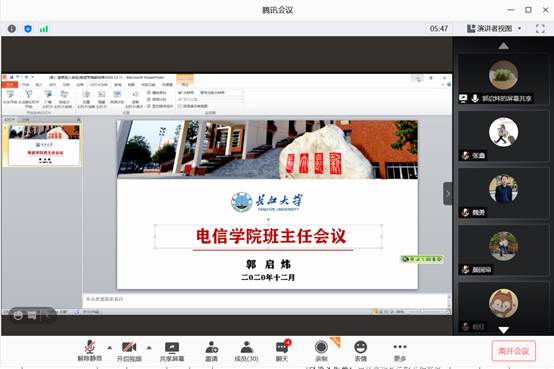Image resolution: width=554 pixels, height=369 pixels.
Task: Start recording the meeting
Action: 321,351
